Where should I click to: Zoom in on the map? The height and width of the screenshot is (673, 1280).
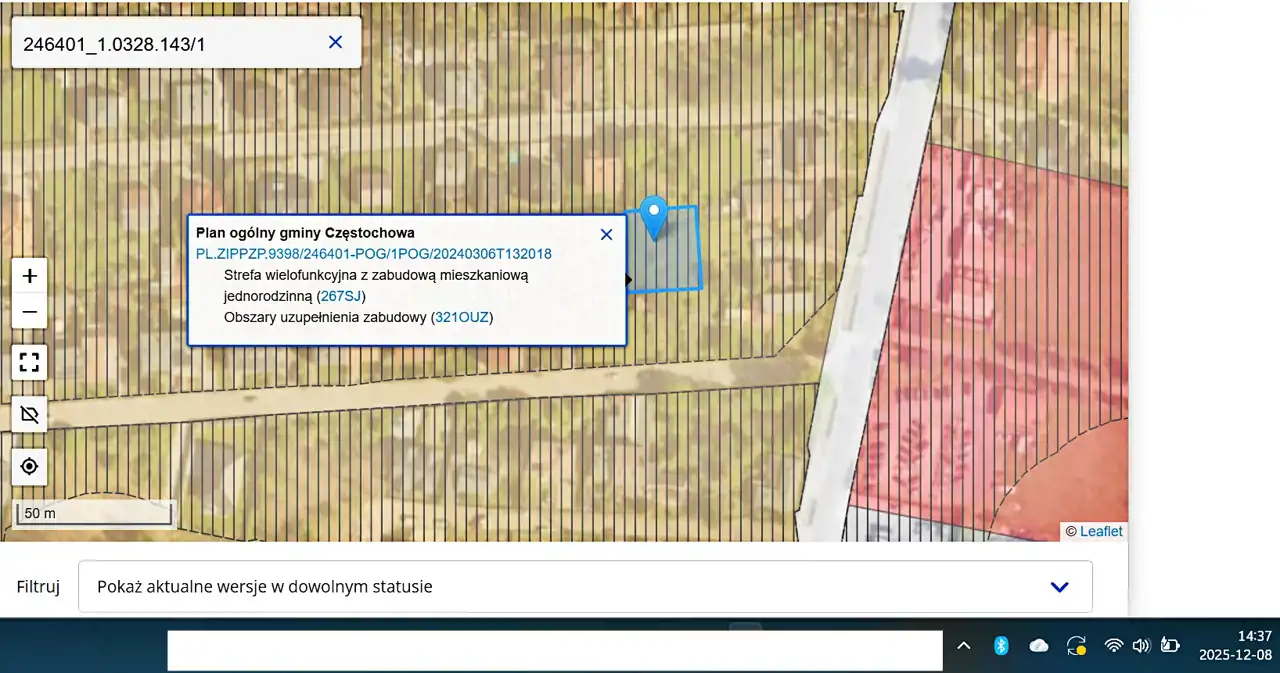pos(30,276)
